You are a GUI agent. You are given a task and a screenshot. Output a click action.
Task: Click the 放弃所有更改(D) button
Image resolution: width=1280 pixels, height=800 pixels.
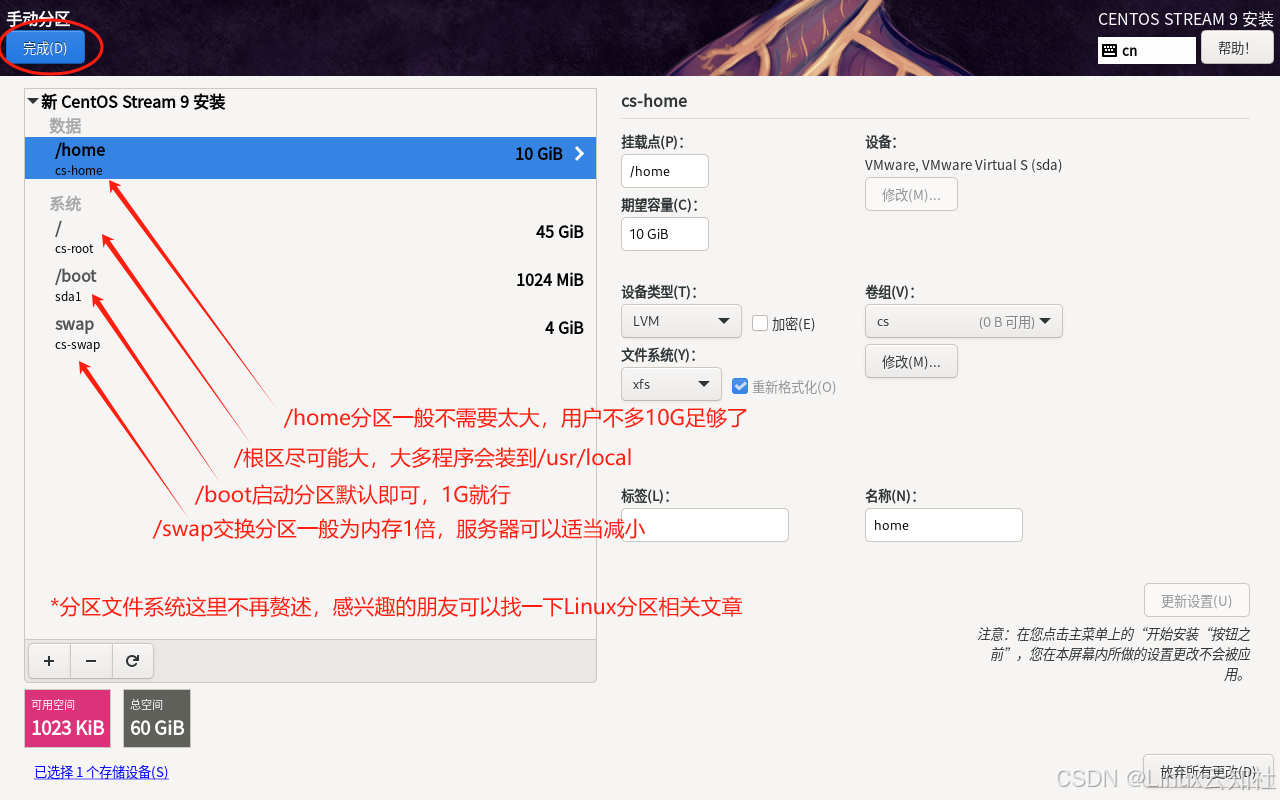1207,772
